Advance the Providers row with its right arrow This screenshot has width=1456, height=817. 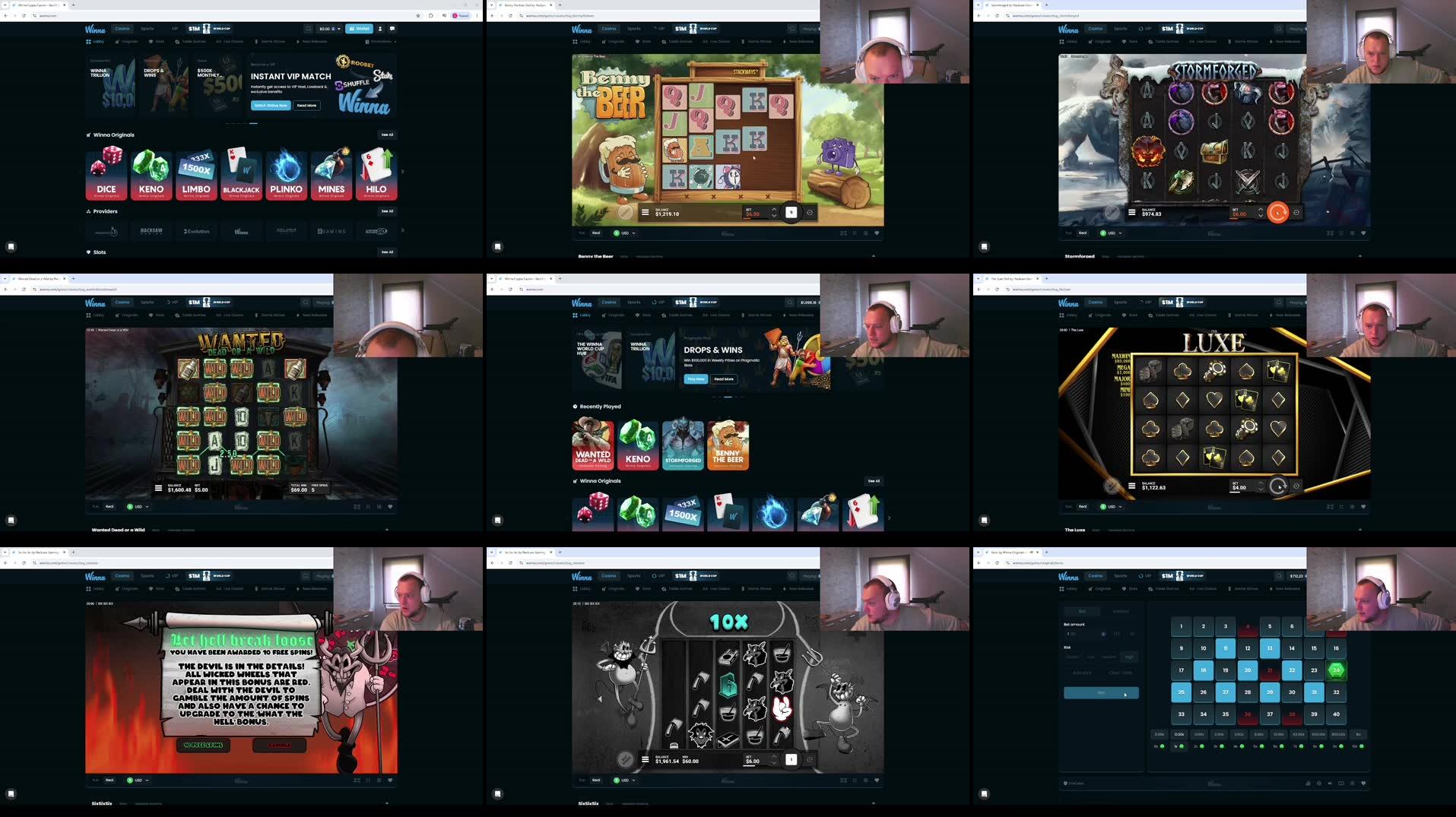pyautogui.click(x=402, y=230)
